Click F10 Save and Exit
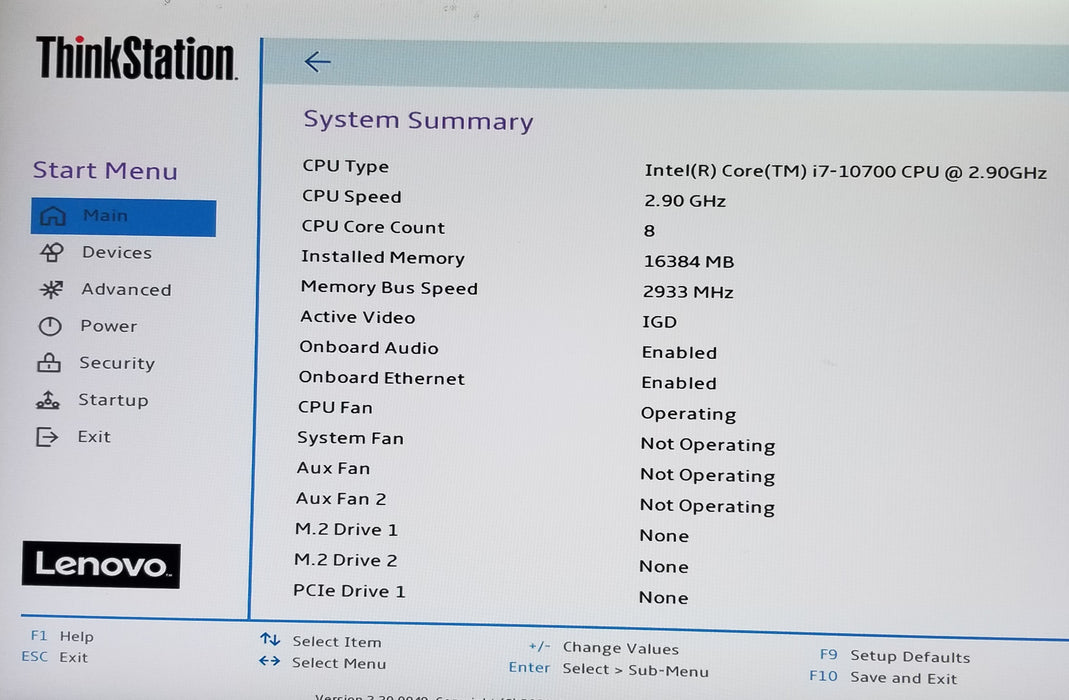The height and width of the screenshot is (700, 1069). coord(883,678)
